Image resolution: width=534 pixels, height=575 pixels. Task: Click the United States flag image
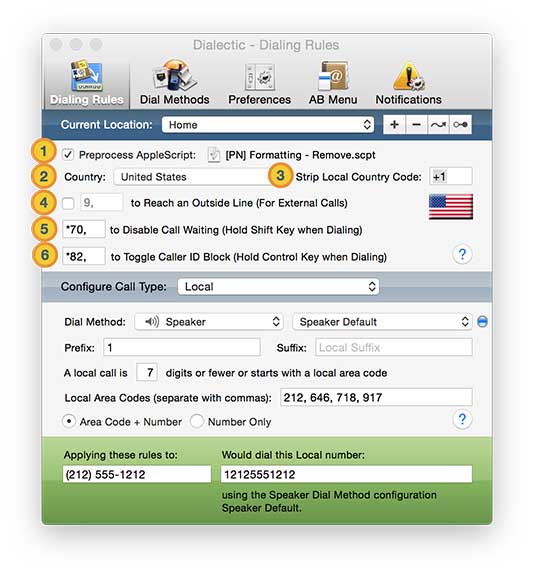(451, 206)
